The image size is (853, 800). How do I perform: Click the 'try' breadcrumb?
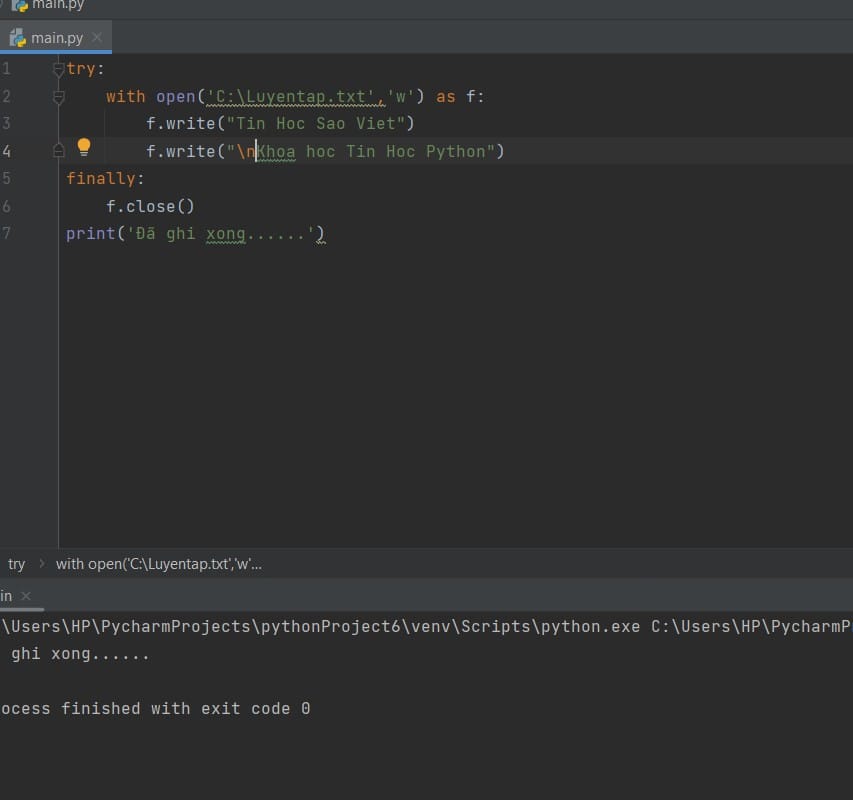point(16,564)
